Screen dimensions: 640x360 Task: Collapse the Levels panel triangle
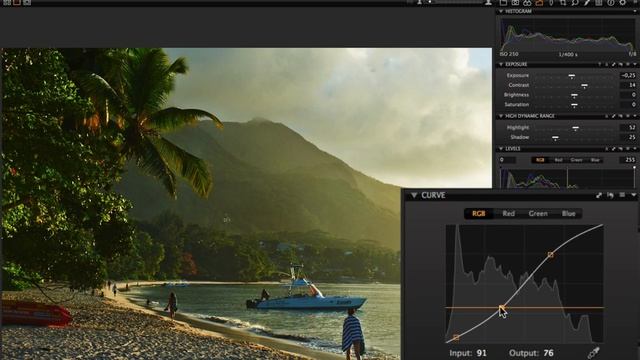click(501, 149)
